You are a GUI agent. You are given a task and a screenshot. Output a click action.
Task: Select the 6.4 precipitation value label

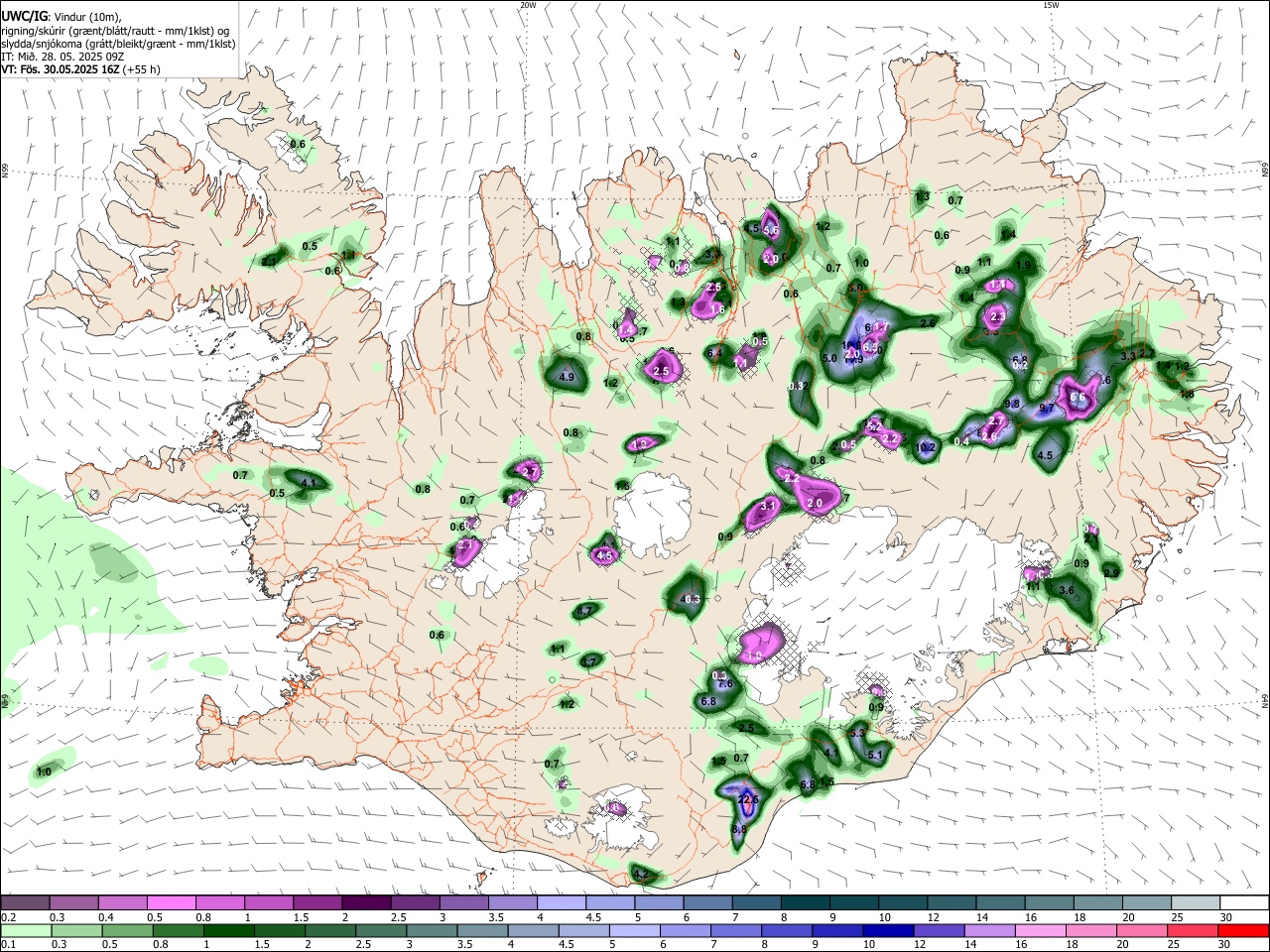click(x=713, y=352)
